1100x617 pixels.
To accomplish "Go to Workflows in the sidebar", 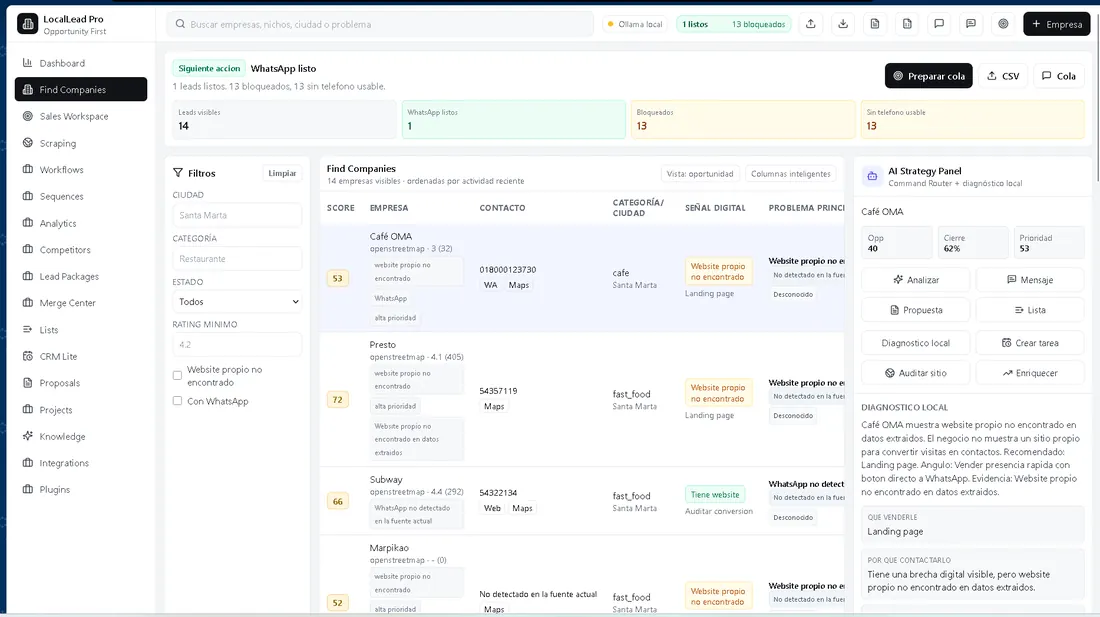I will [81, 169].
